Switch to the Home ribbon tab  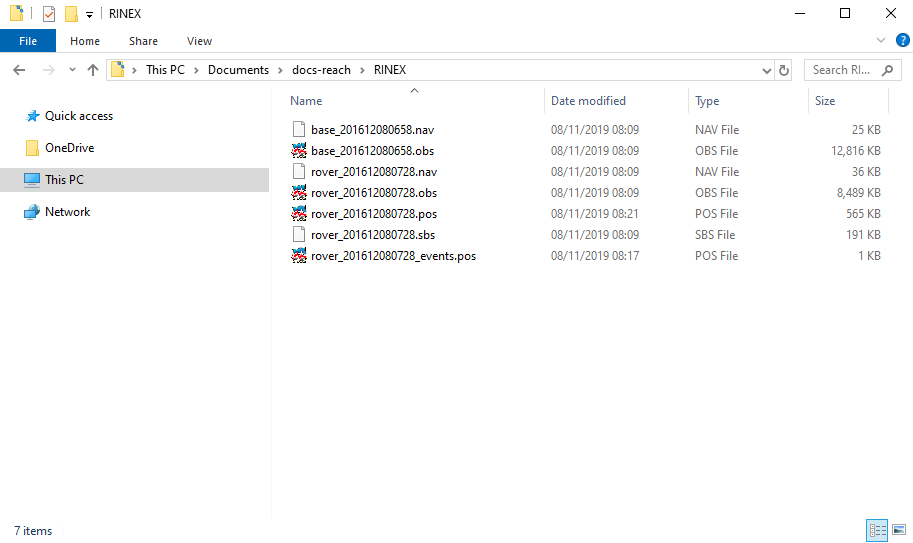point(85,41)
